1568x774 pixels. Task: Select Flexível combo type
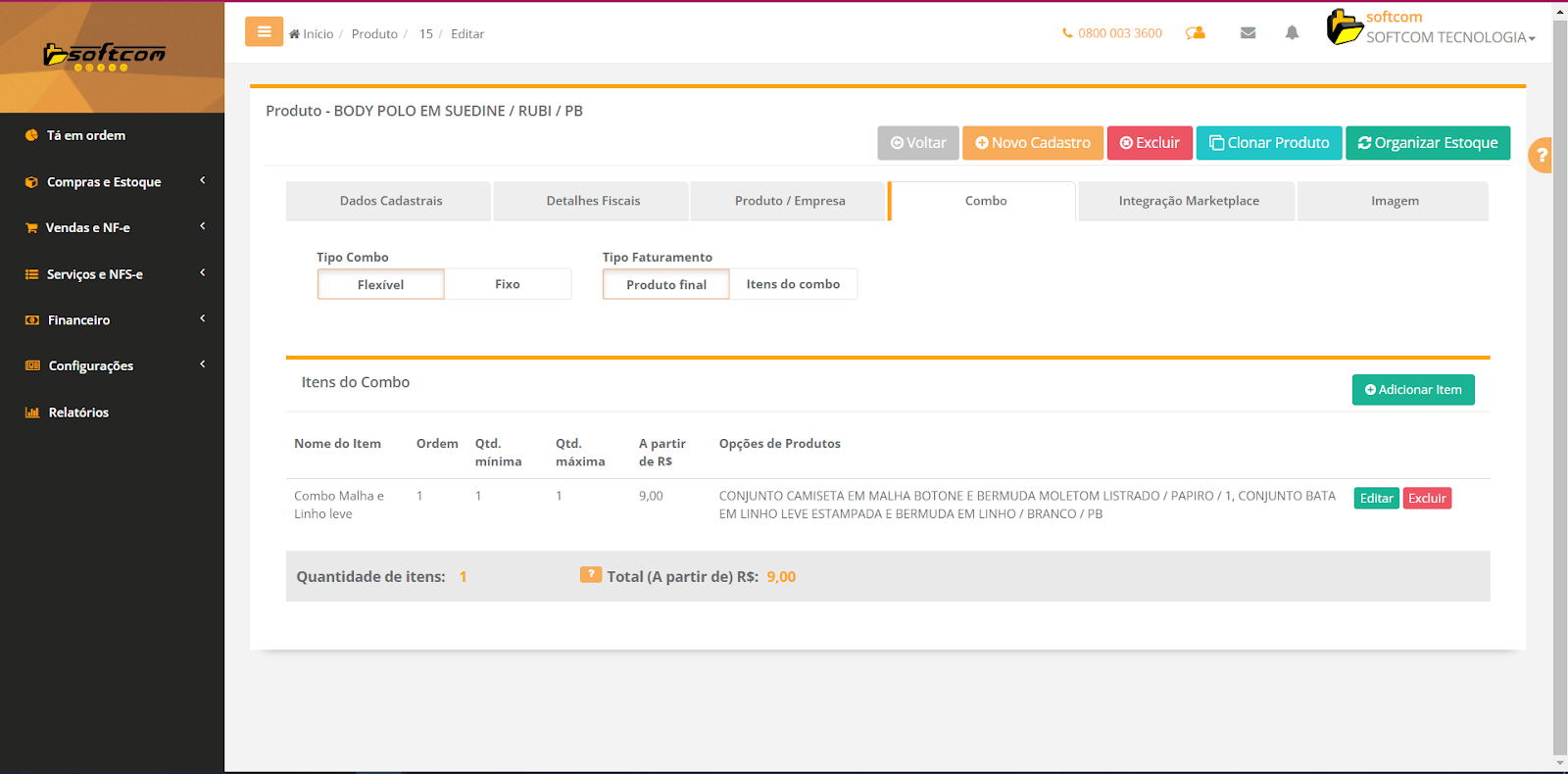[380, 284]
